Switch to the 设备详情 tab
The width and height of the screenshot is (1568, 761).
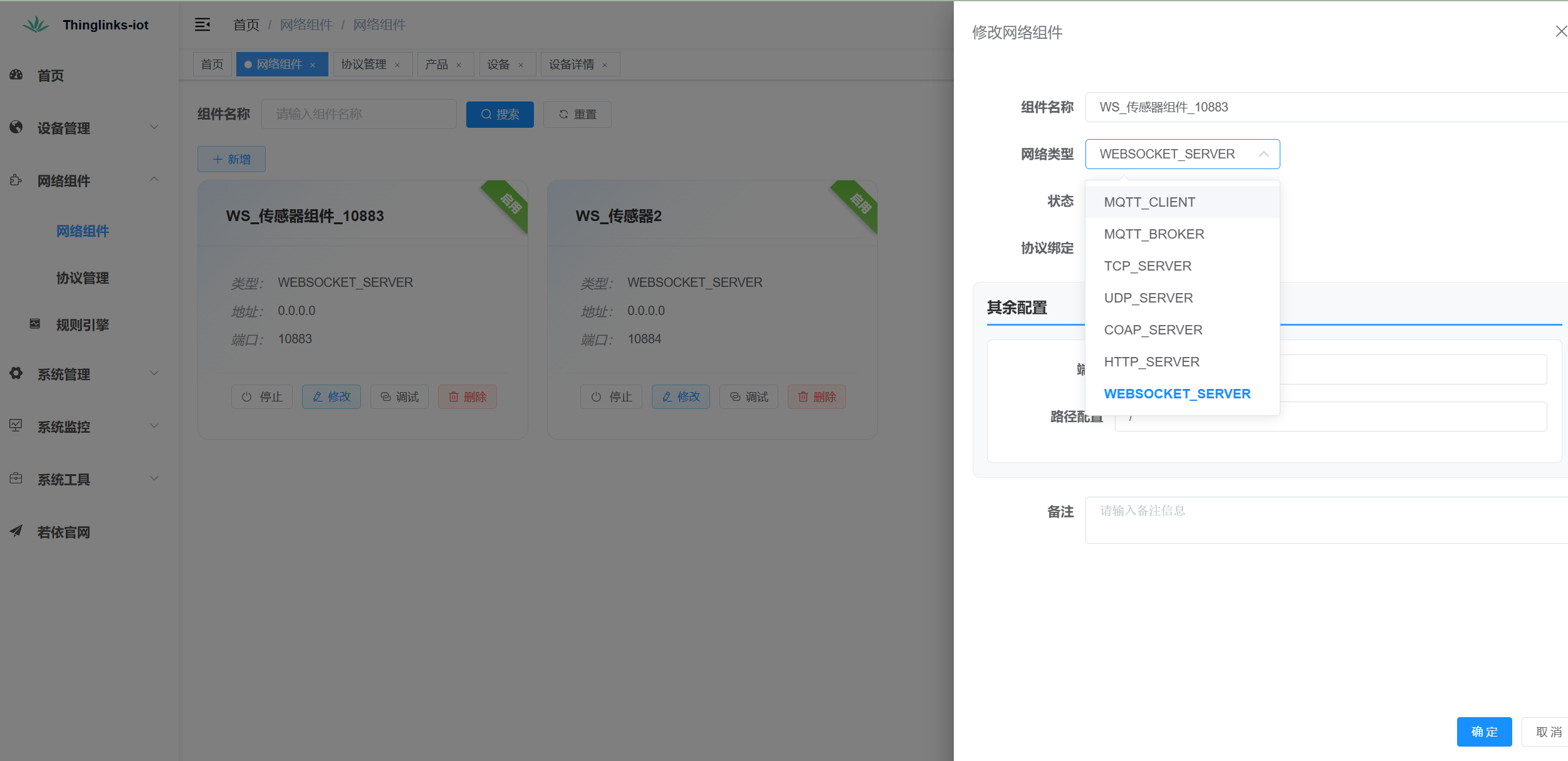point(572,64)
